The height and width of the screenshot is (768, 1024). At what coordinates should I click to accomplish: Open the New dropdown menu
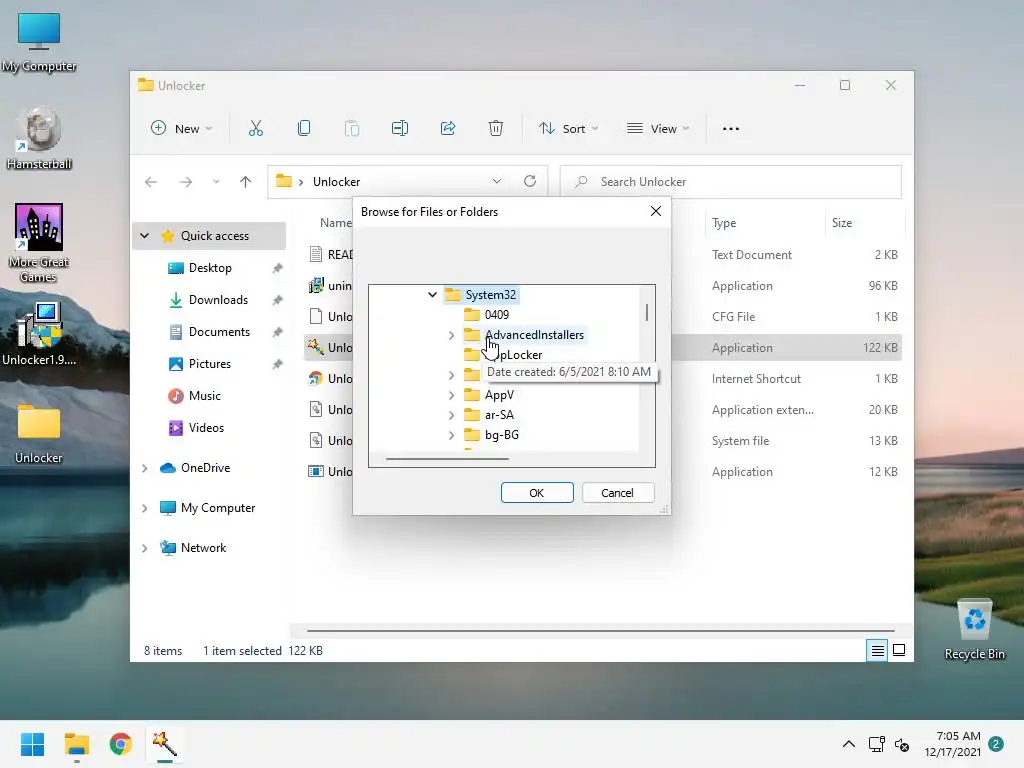pyautogui.click(x=182, y=129)
